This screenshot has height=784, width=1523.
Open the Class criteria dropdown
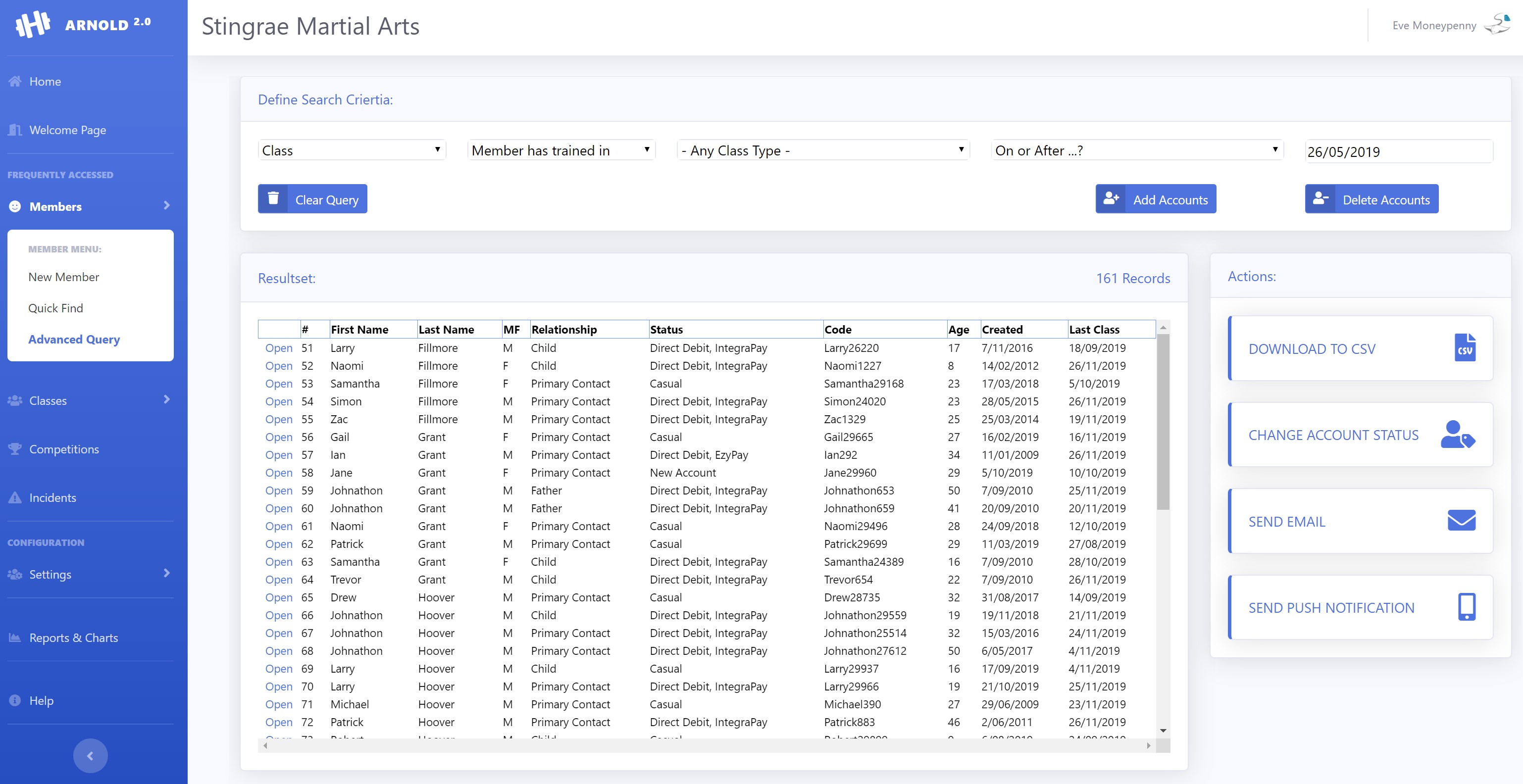(352, 150)
